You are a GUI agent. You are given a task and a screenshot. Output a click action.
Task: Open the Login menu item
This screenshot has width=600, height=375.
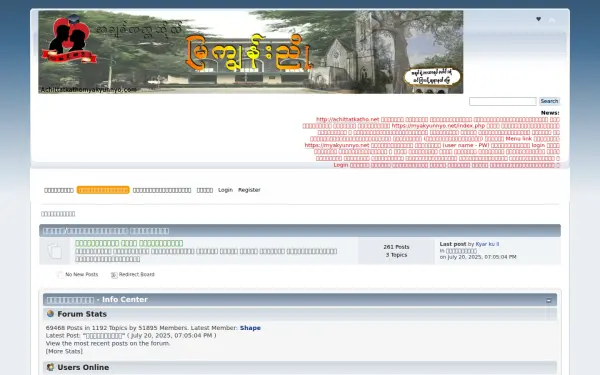[225, 190]
